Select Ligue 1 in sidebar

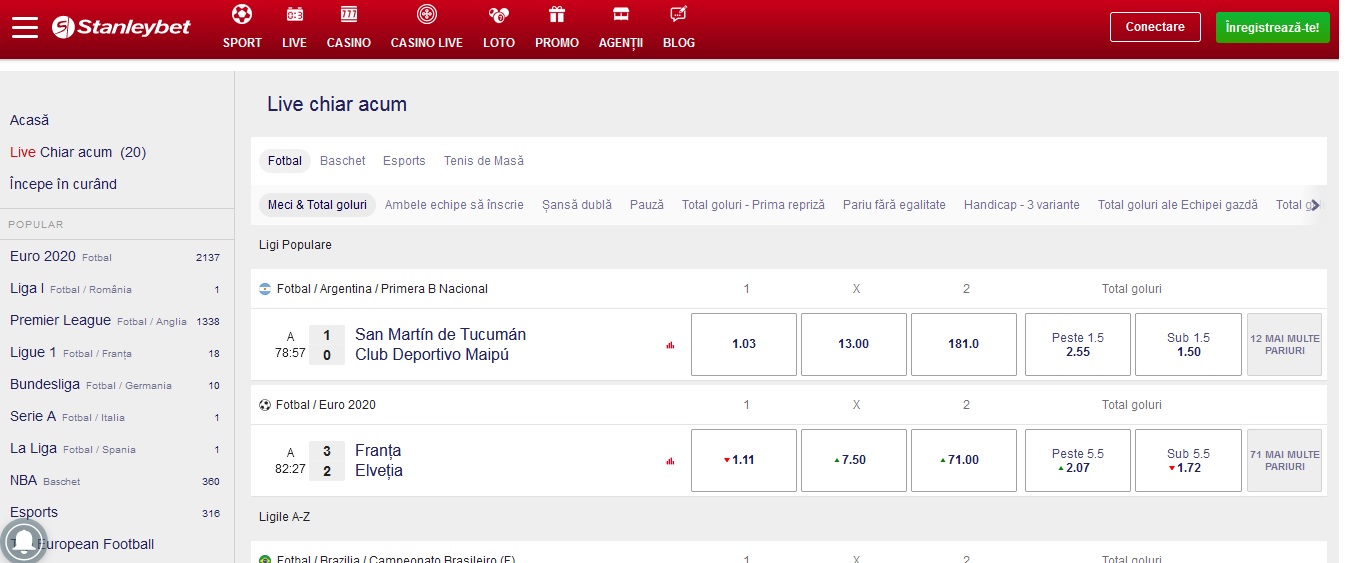[x=115, y=353]
